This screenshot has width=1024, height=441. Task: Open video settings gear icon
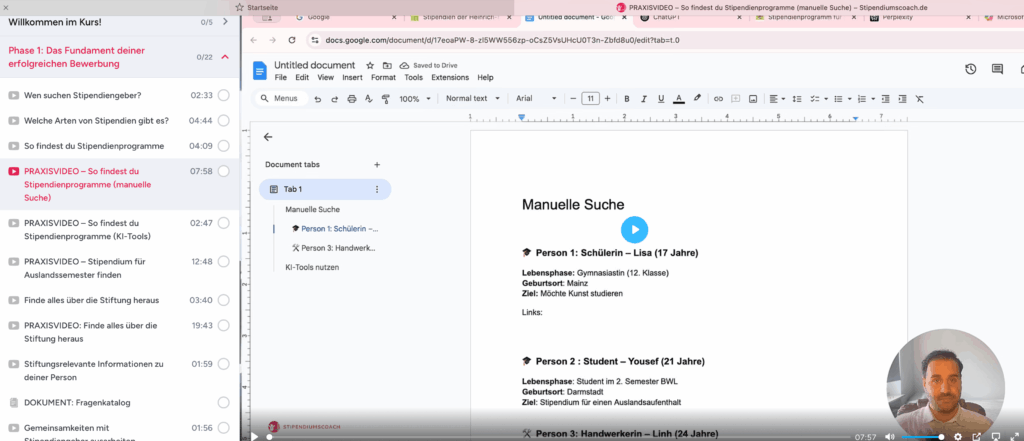coord(958,436)
